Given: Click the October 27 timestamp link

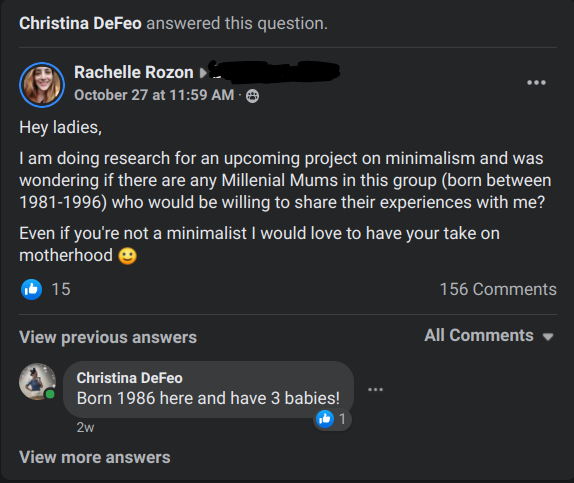Looking at the screenshot, I should [154, 95].
